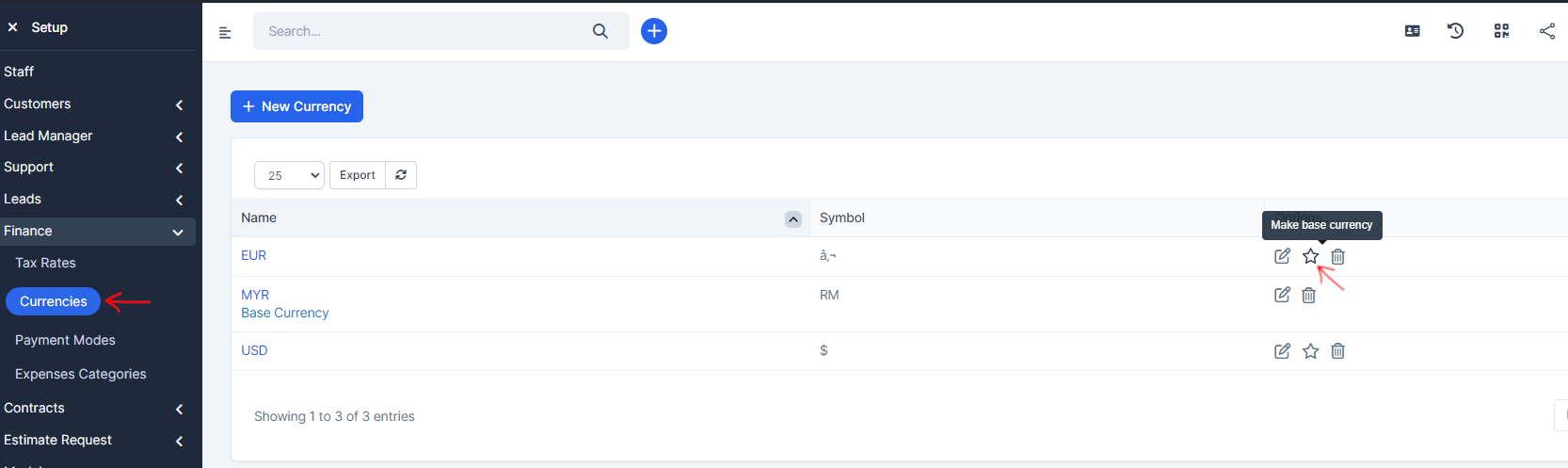The width and height of the screenshot is (1568, 468).
Task: Select Payment Modes menu item
Action: pos(65,340)
